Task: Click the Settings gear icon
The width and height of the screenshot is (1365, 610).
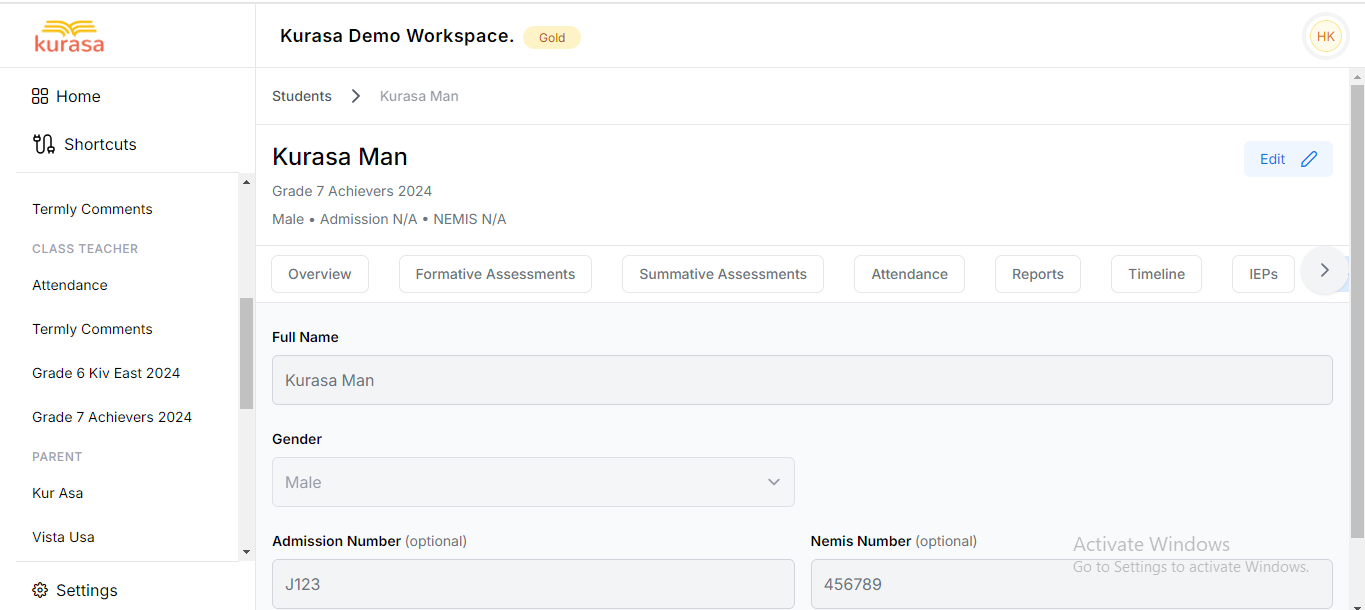Action: point(40,590)
